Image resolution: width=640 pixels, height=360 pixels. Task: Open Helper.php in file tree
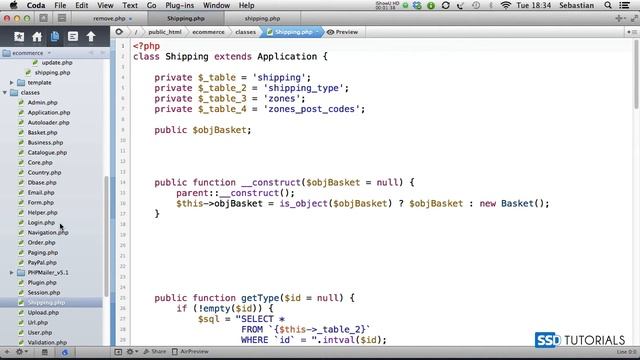[x=42, y=213]
